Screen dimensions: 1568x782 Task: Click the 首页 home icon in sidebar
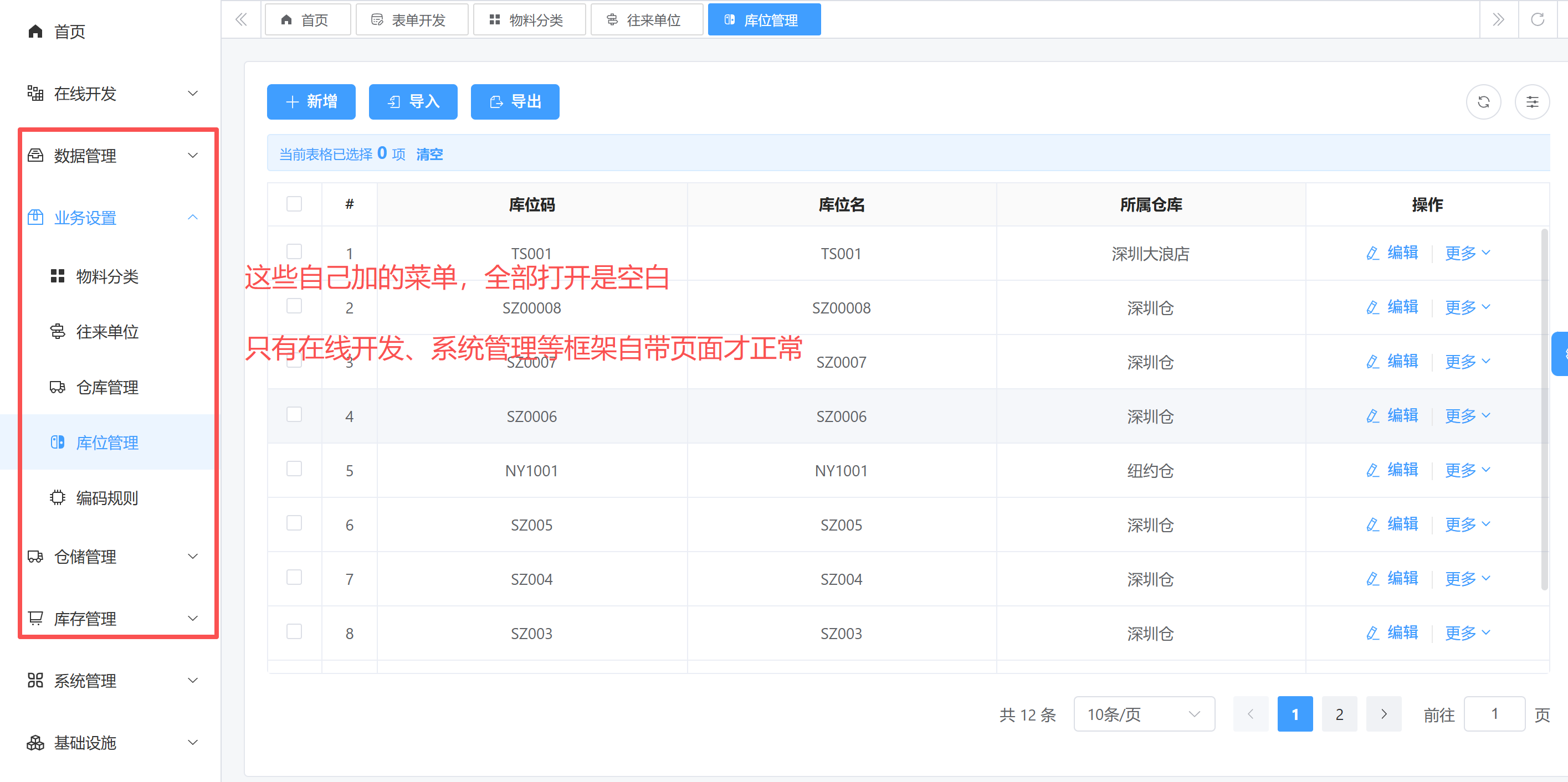point(35,31)
